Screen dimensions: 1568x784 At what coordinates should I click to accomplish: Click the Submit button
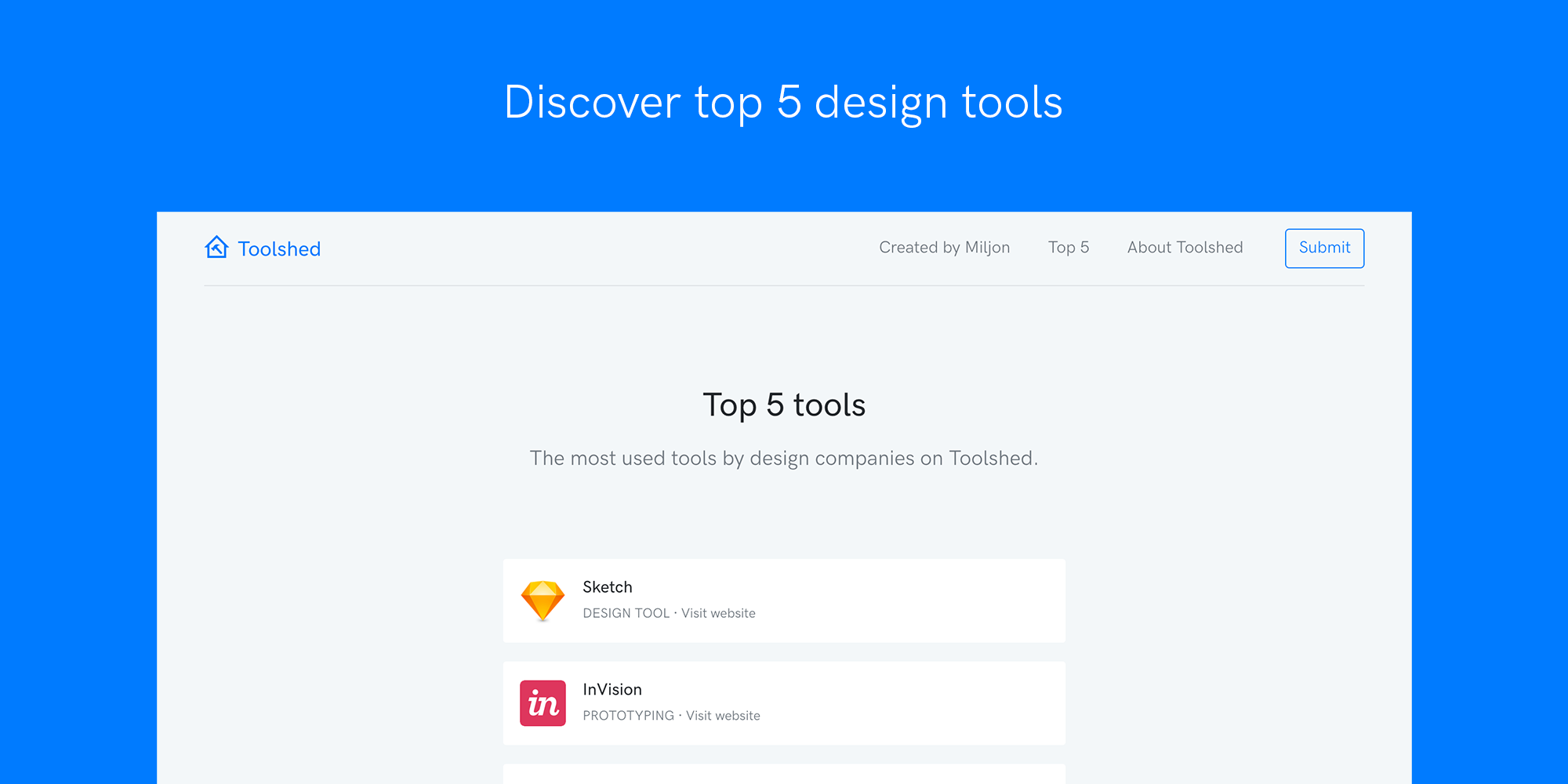[x=1324, y=248]
